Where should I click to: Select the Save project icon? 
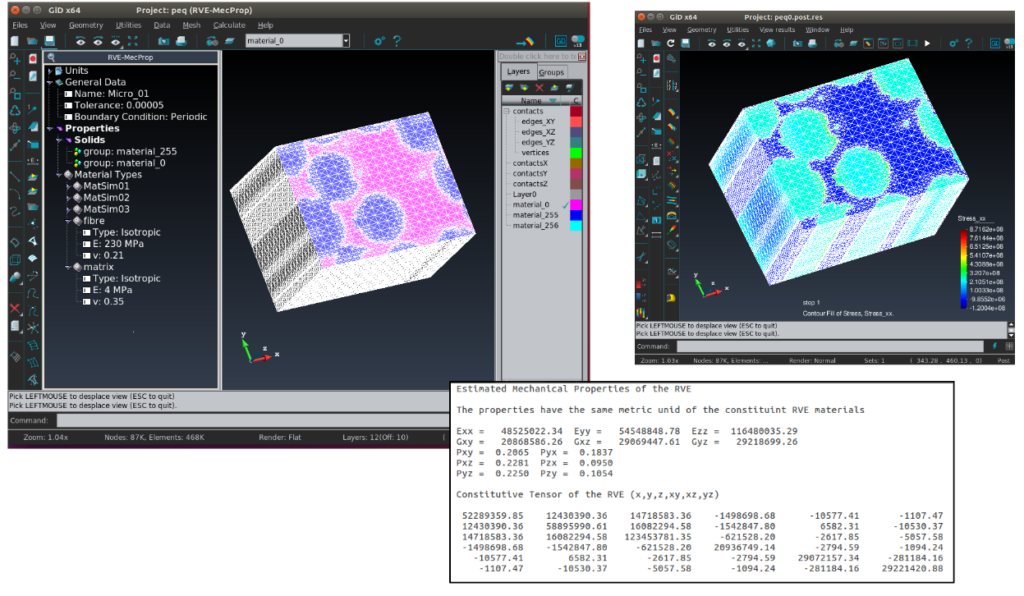49,42
